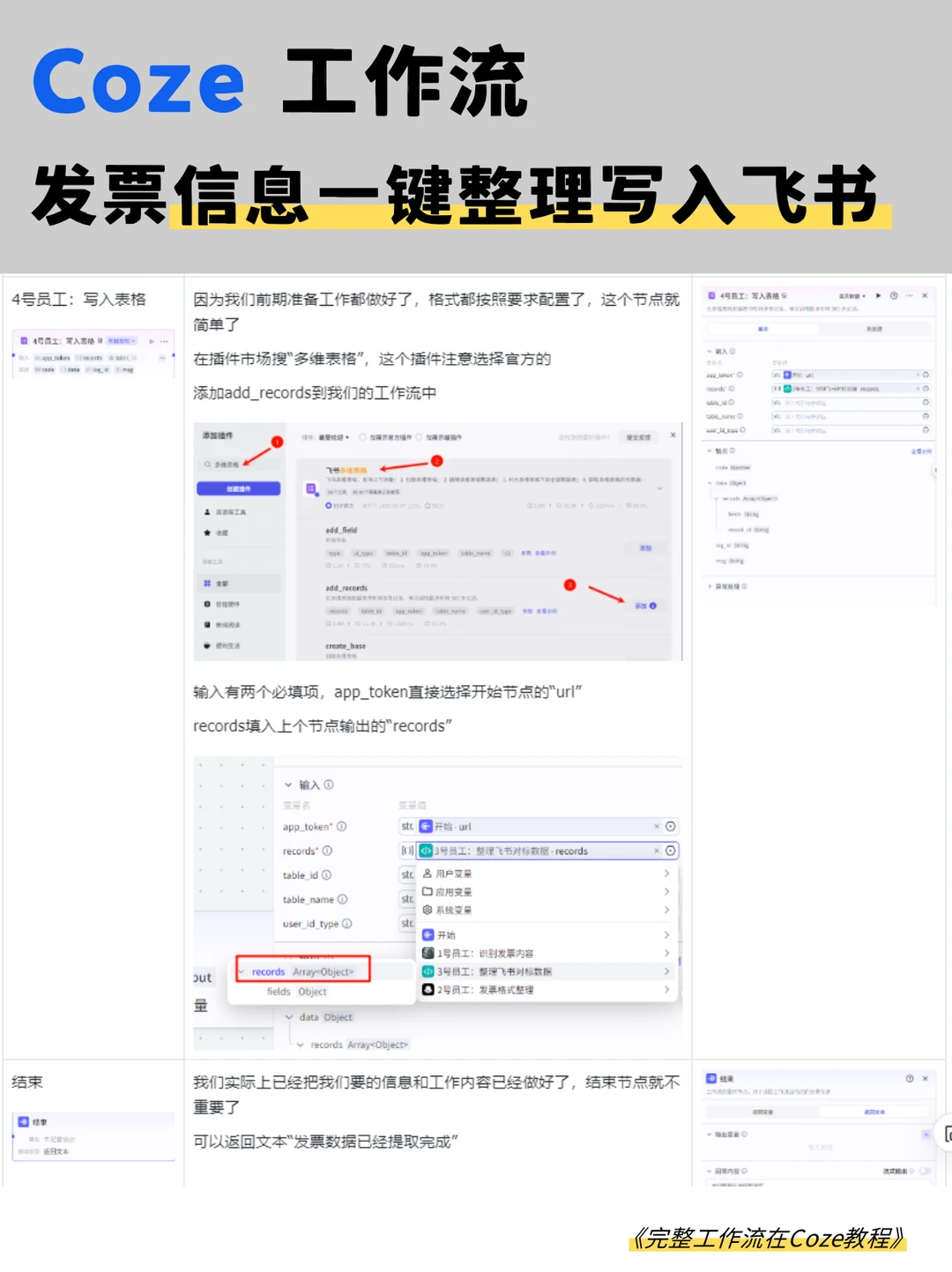Open 查看示例 link under add_records

546,611
